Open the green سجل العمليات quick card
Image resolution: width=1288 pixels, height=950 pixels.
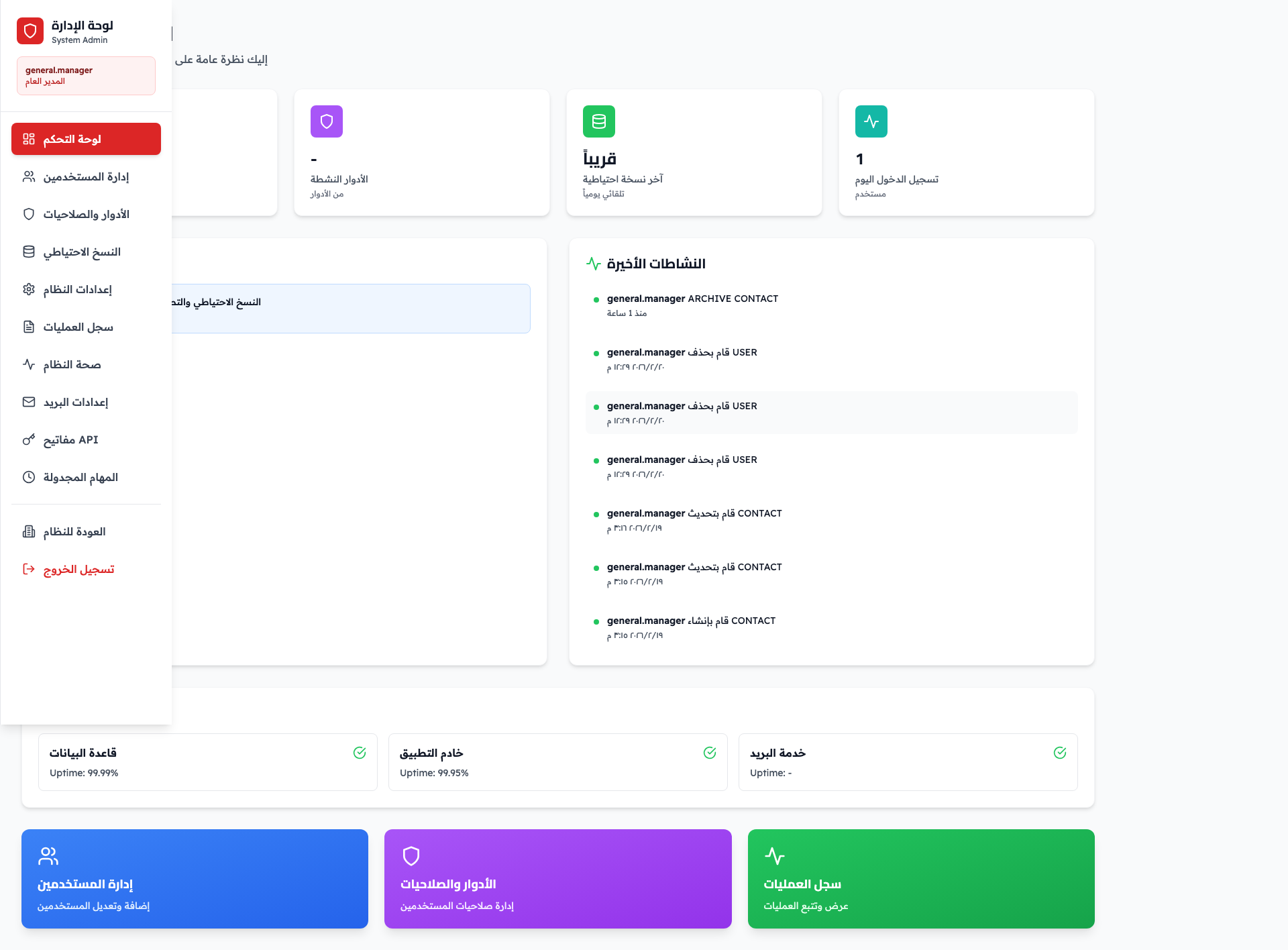[921, 879]
